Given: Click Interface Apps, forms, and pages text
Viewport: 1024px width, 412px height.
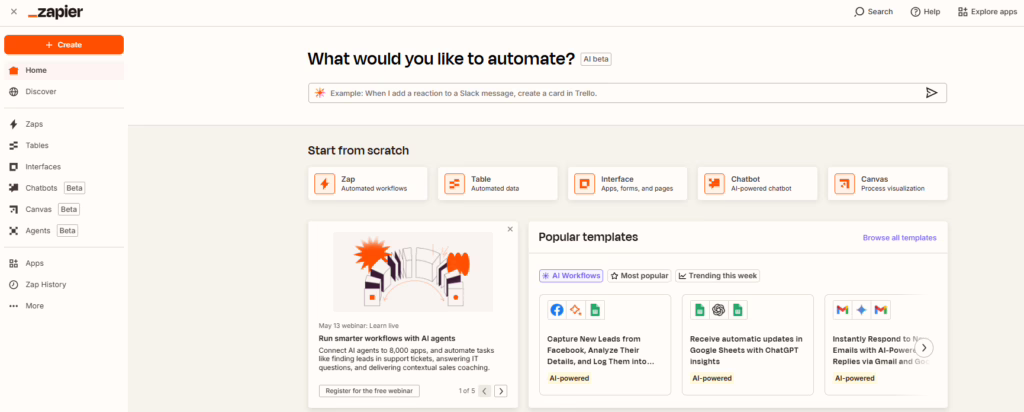Looking at the screenshot, I should (637, 183).
